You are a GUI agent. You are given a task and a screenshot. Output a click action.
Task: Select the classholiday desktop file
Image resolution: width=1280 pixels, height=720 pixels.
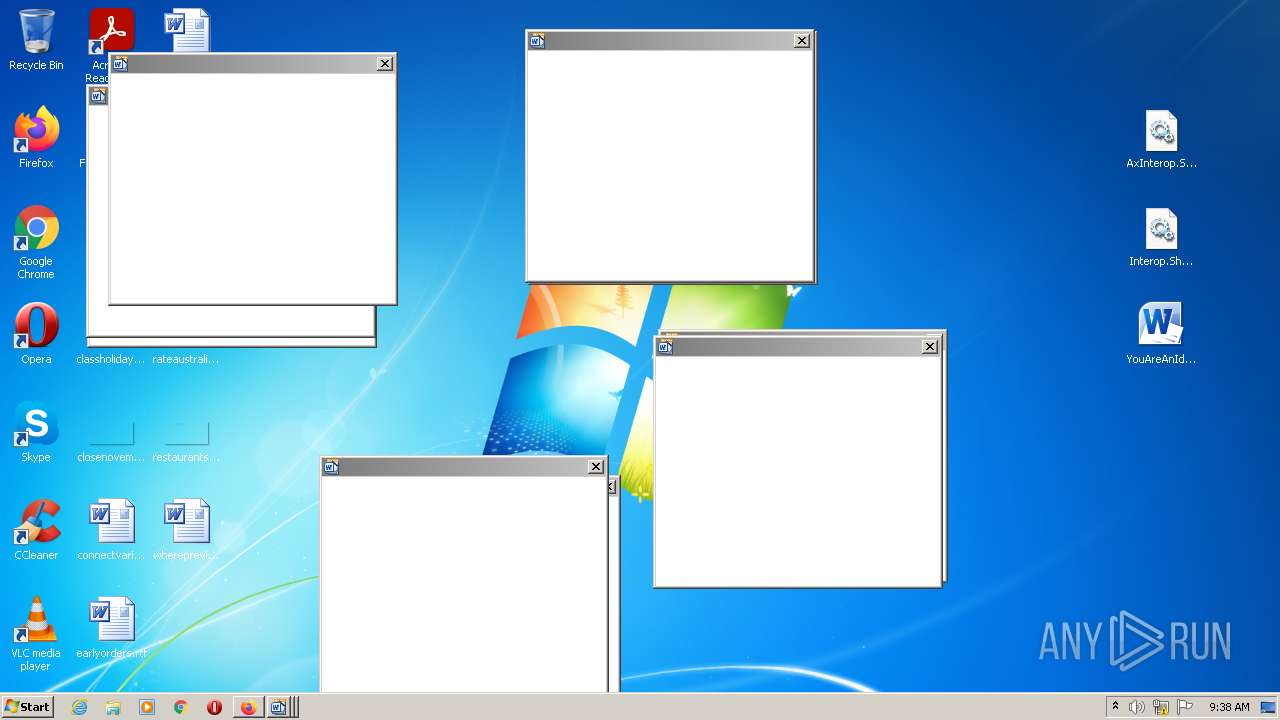111,358
